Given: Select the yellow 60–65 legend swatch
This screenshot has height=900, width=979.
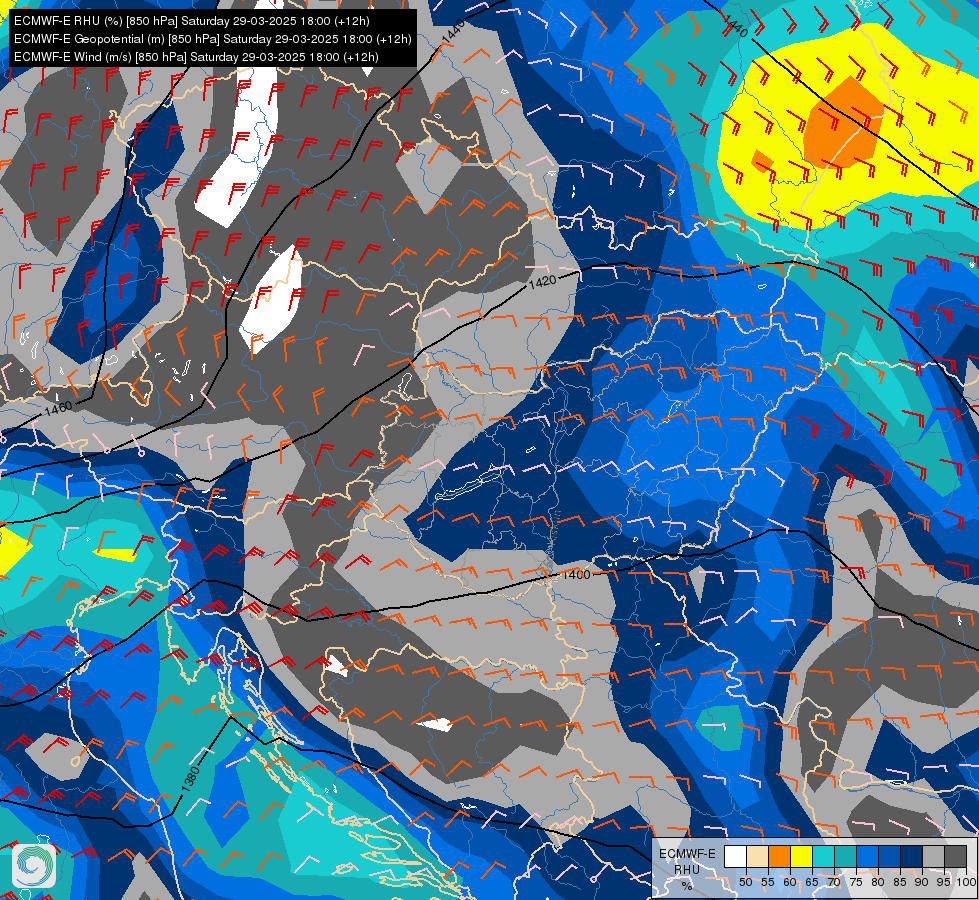Looking at the screenshot, I should [x=802, y=856].
